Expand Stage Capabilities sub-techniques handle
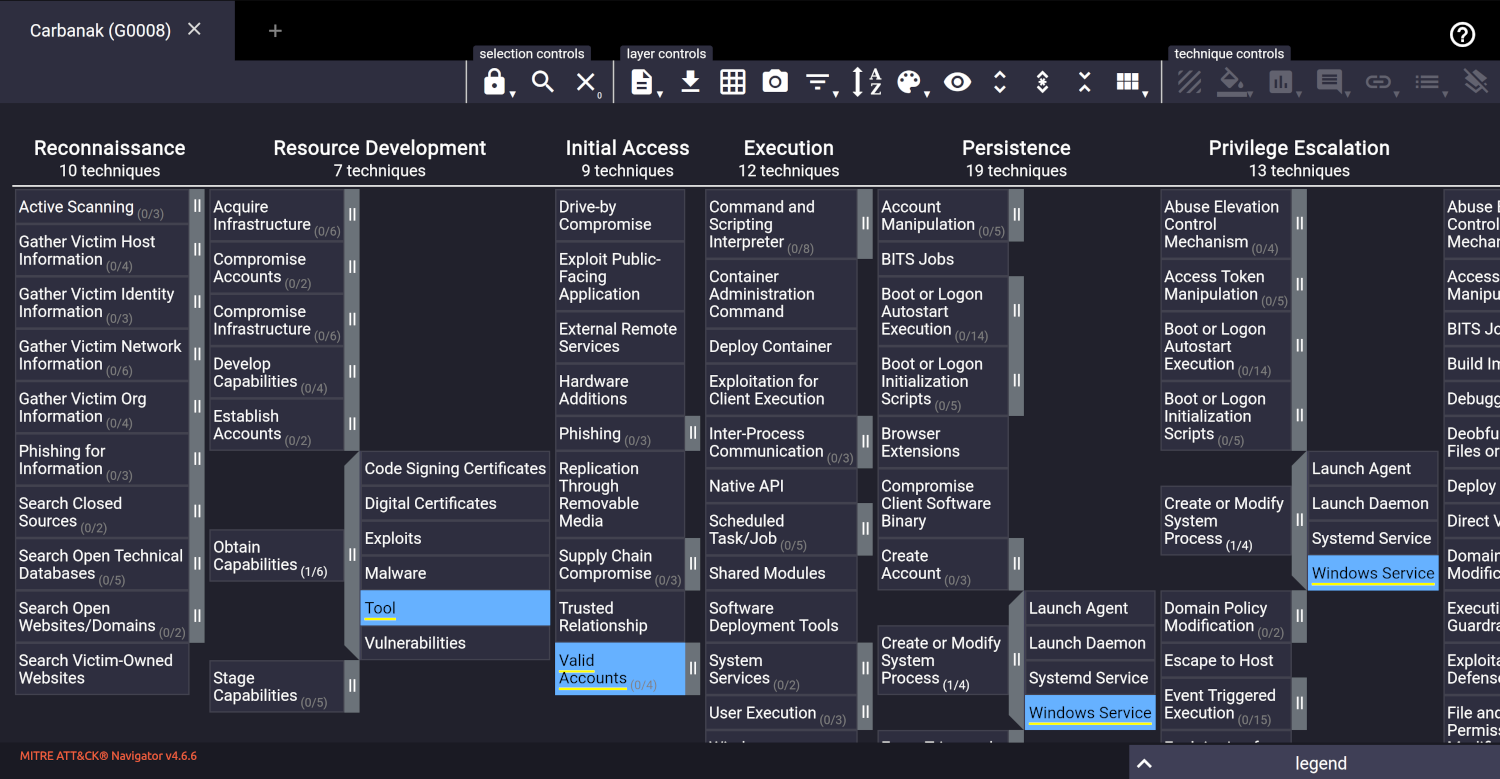The width and height of the screenshot is (1500, 779). [352, 686]
